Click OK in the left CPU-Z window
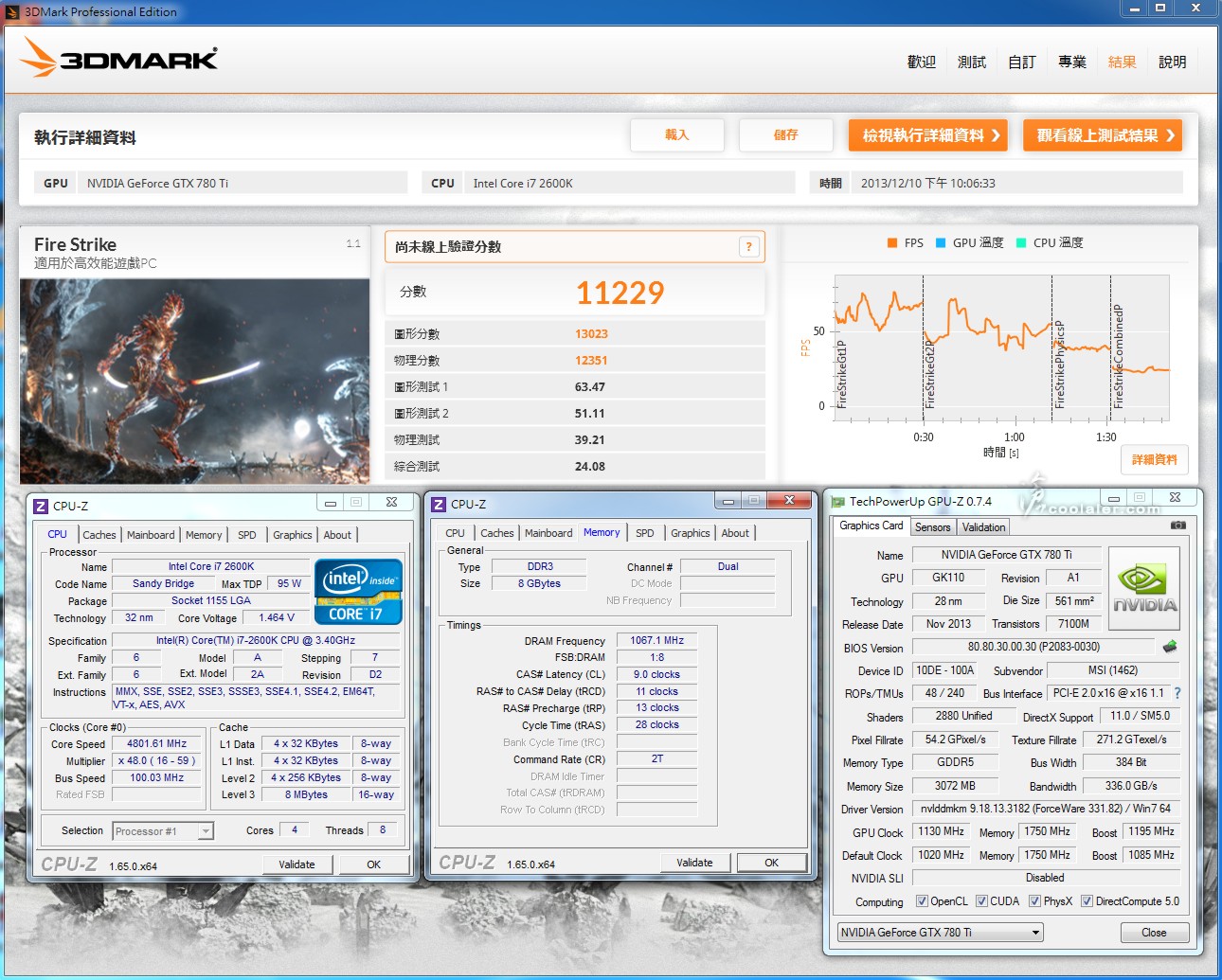This screenshot has height=980, width=1222. 374,864
